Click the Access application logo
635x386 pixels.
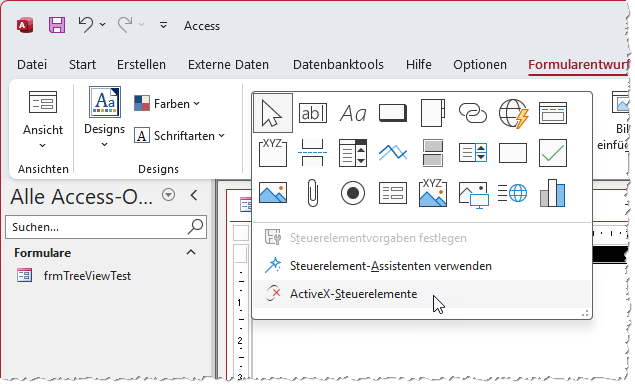(25, 26)
